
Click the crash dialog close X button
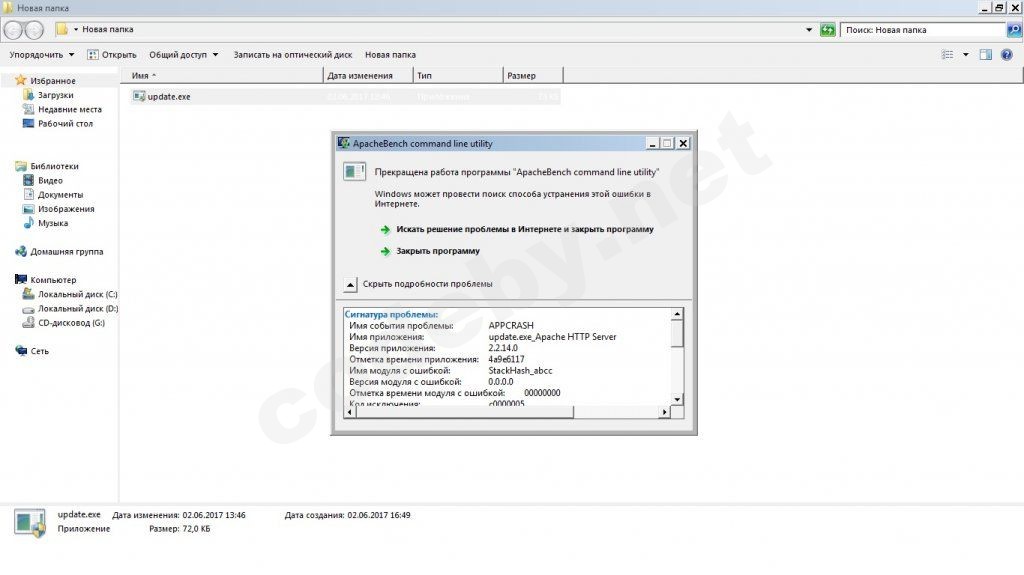(x=683, y=143)
